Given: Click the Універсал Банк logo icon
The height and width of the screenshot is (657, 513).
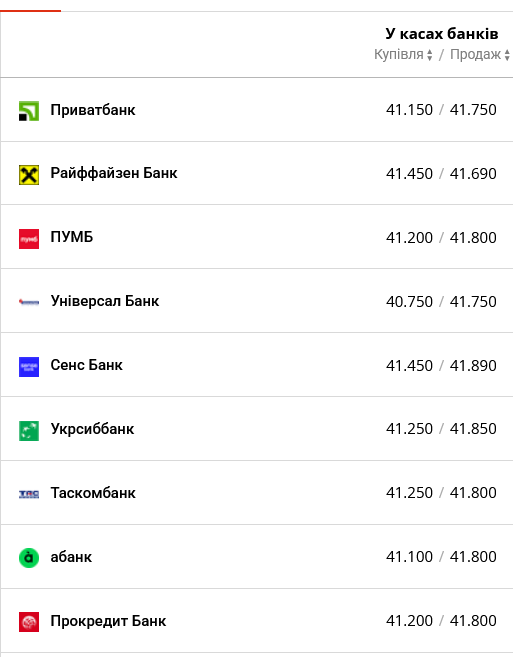Looking at the screenshot, I should 29,302.
